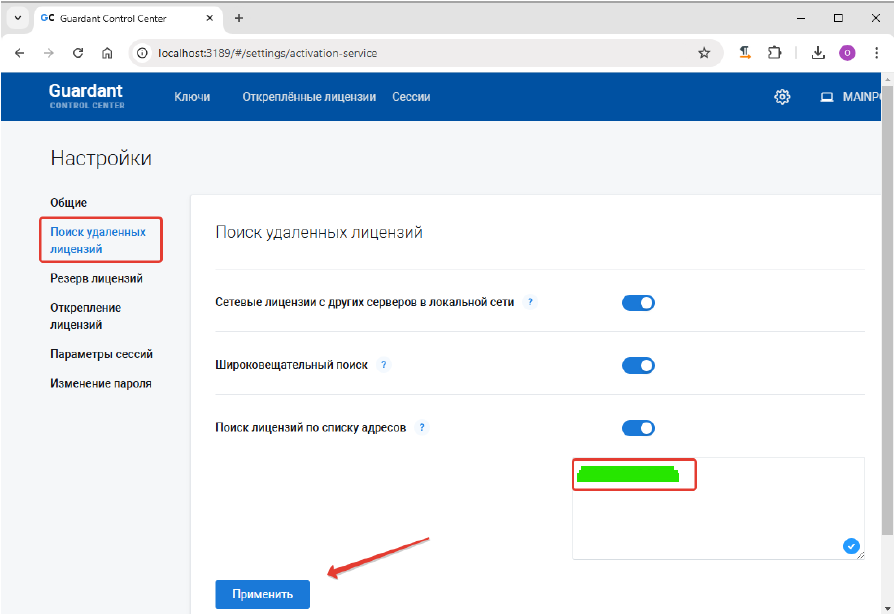Viewport: 894px width, 614px height.
Task: Open Резерв лицензий settings
Action: tap(96, 279)
